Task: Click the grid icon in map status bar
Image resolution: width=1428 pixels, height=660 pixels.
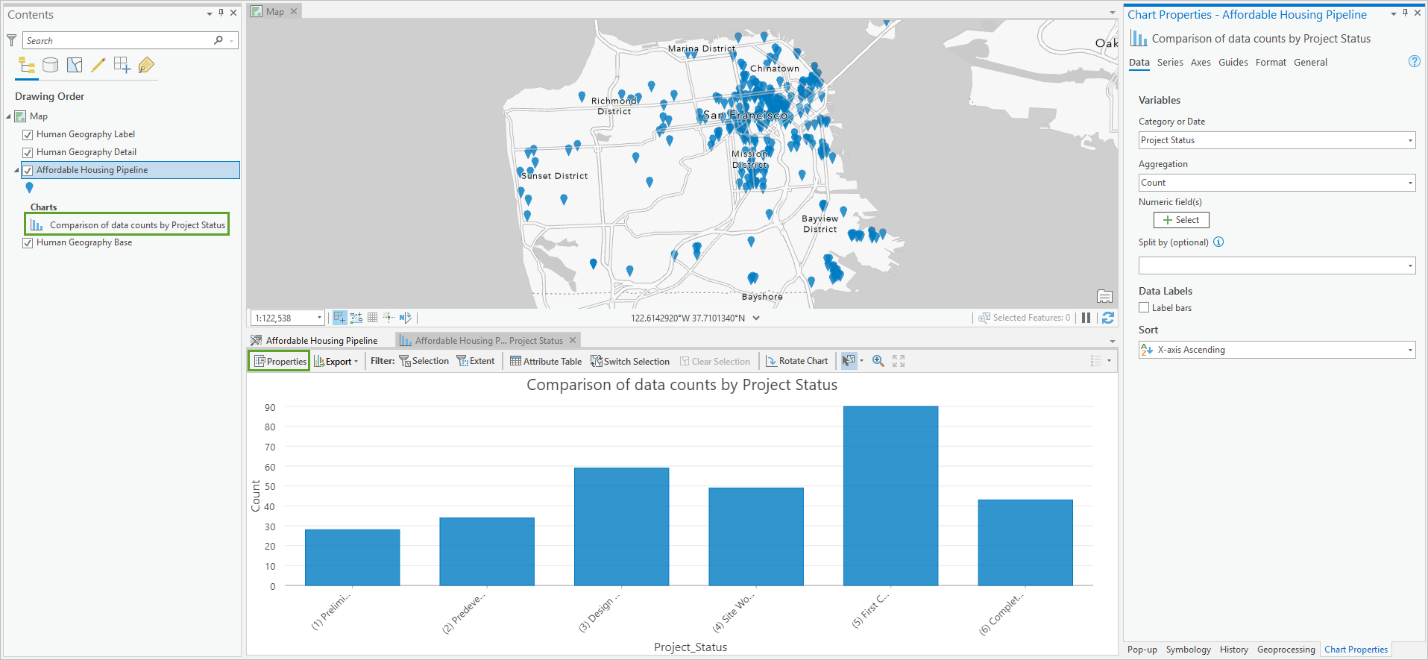Action: point(372,318)
